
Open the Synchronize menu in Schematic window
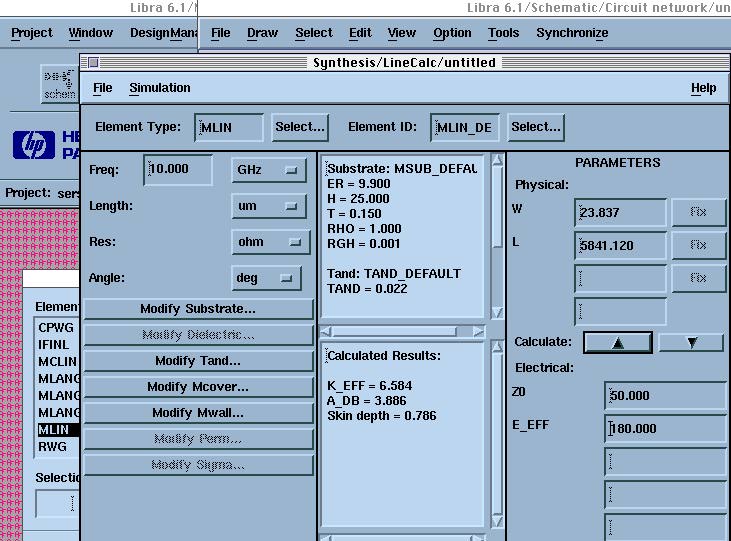(572, 33)
